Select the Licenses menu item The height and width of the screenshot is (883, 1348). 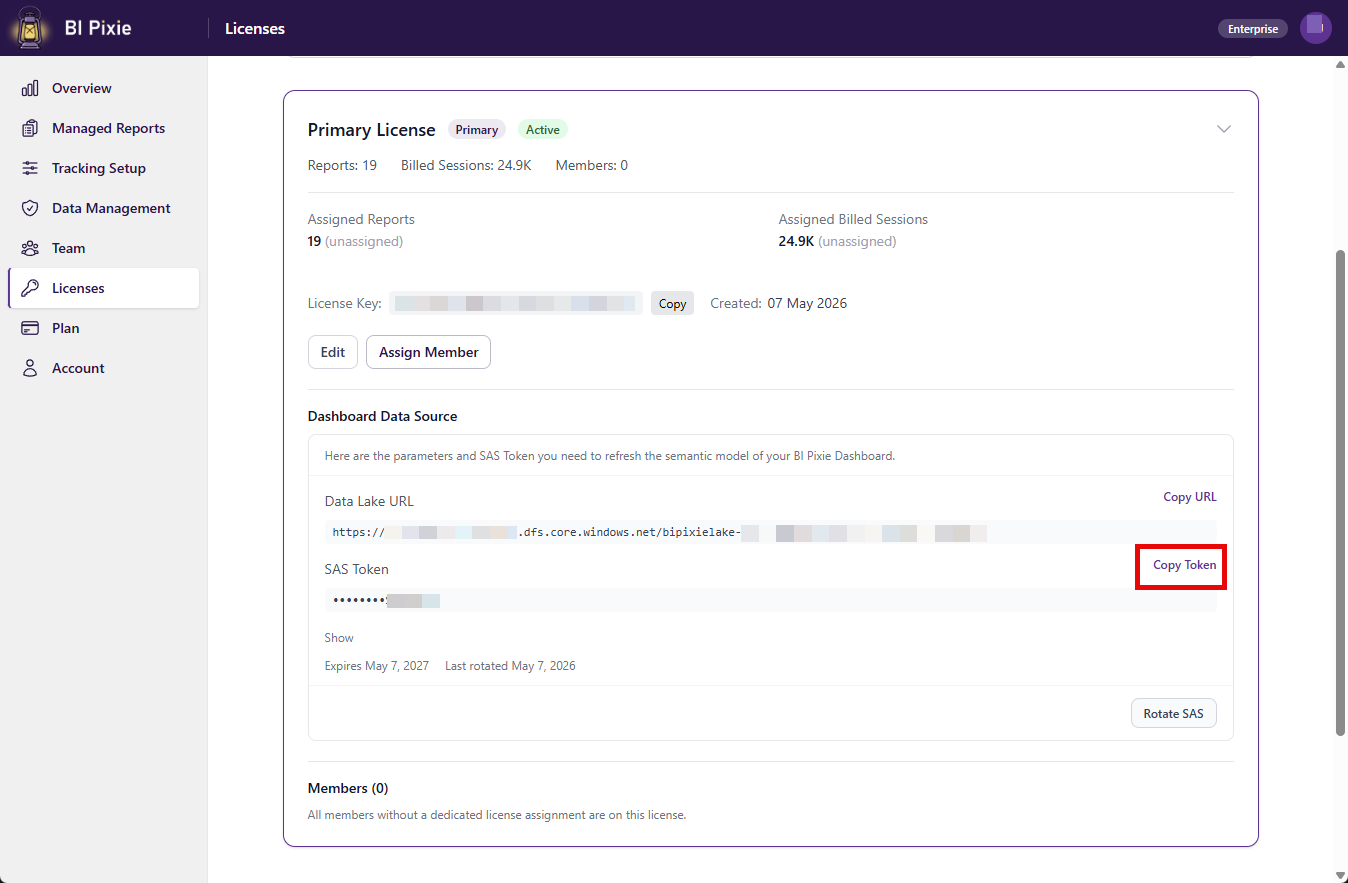(x=104, y=288)
